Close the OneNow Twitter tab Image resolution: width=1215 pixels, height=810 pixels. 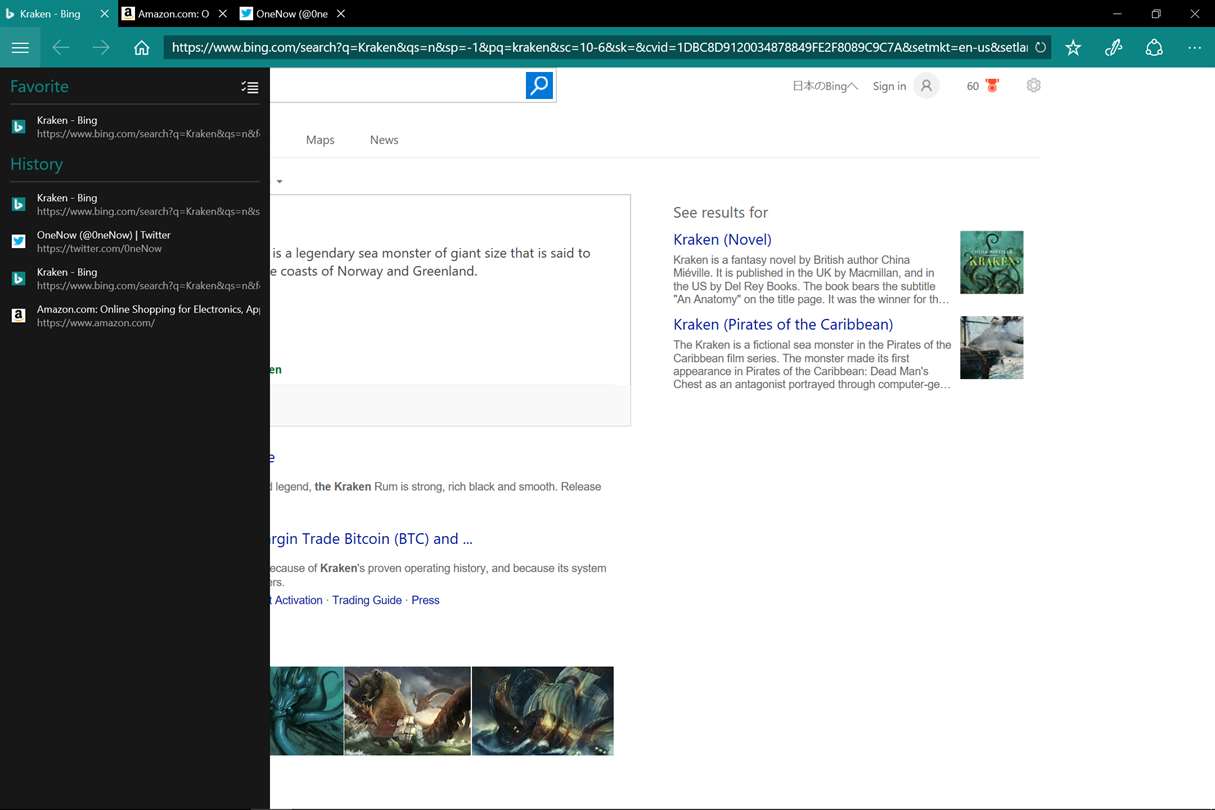click(x=341, y=14)
